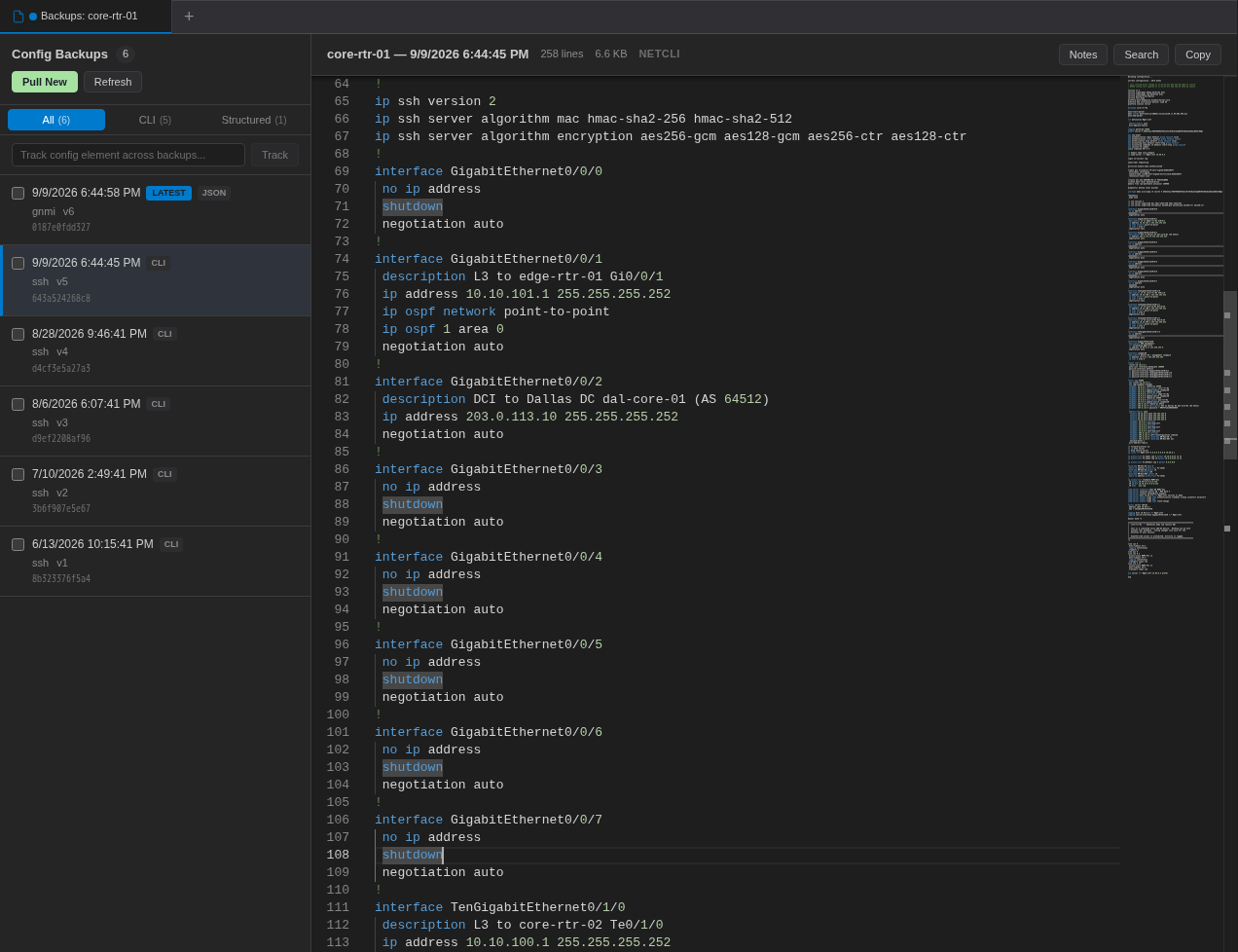Click the Pull New button
This screenshot has width=1238, height=952.
45,82
